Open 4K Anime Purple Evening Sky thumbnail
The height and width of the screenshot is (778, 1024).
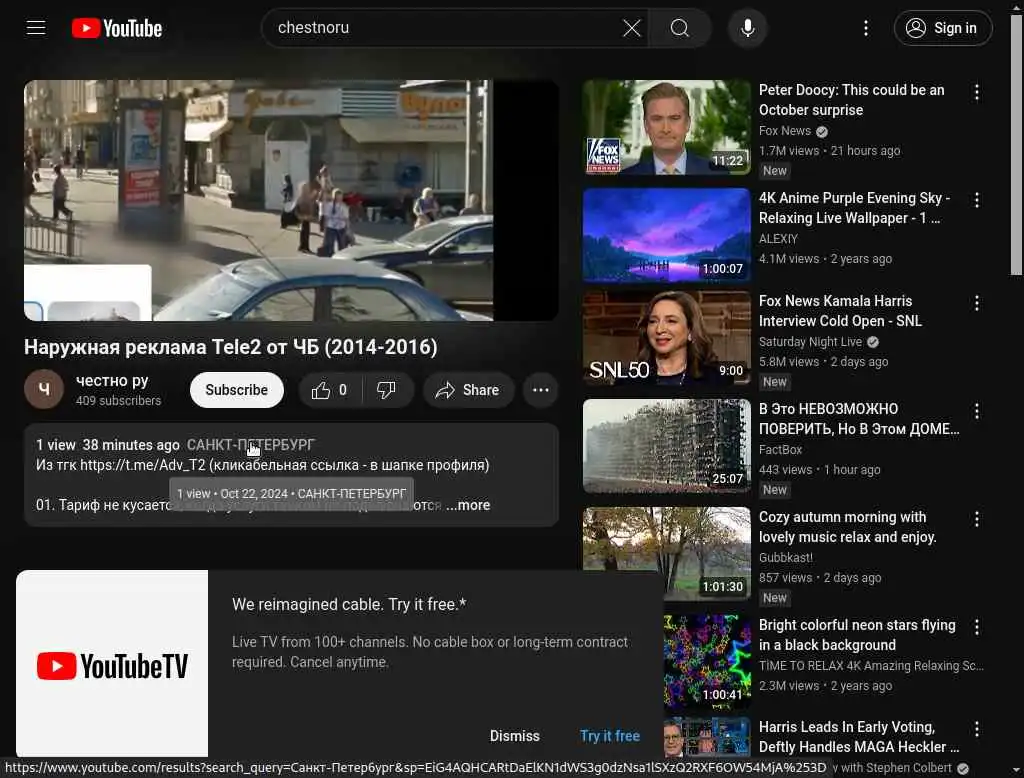point(667,235)
